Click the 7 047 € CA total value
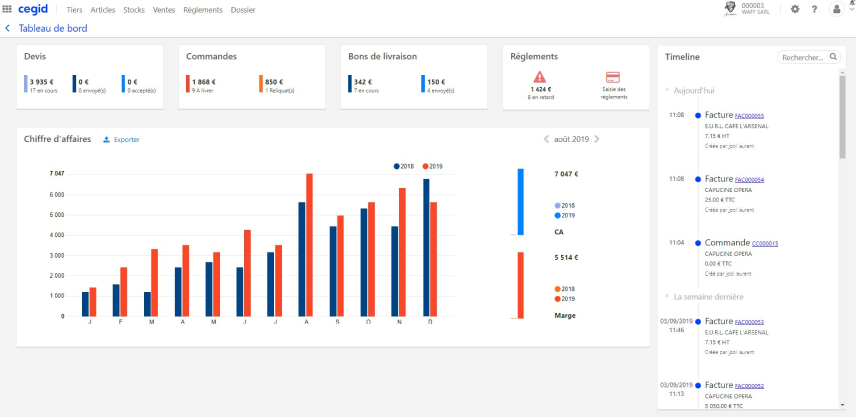The image size is (856, 417). pyautogui.click(x=566, y=174)
